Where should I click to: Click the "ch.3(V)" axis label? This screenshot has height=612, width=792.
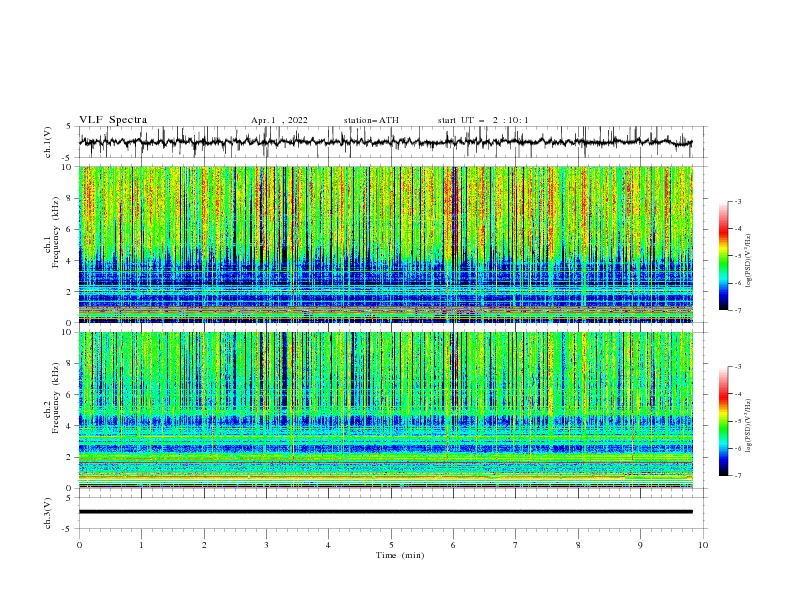48,513
